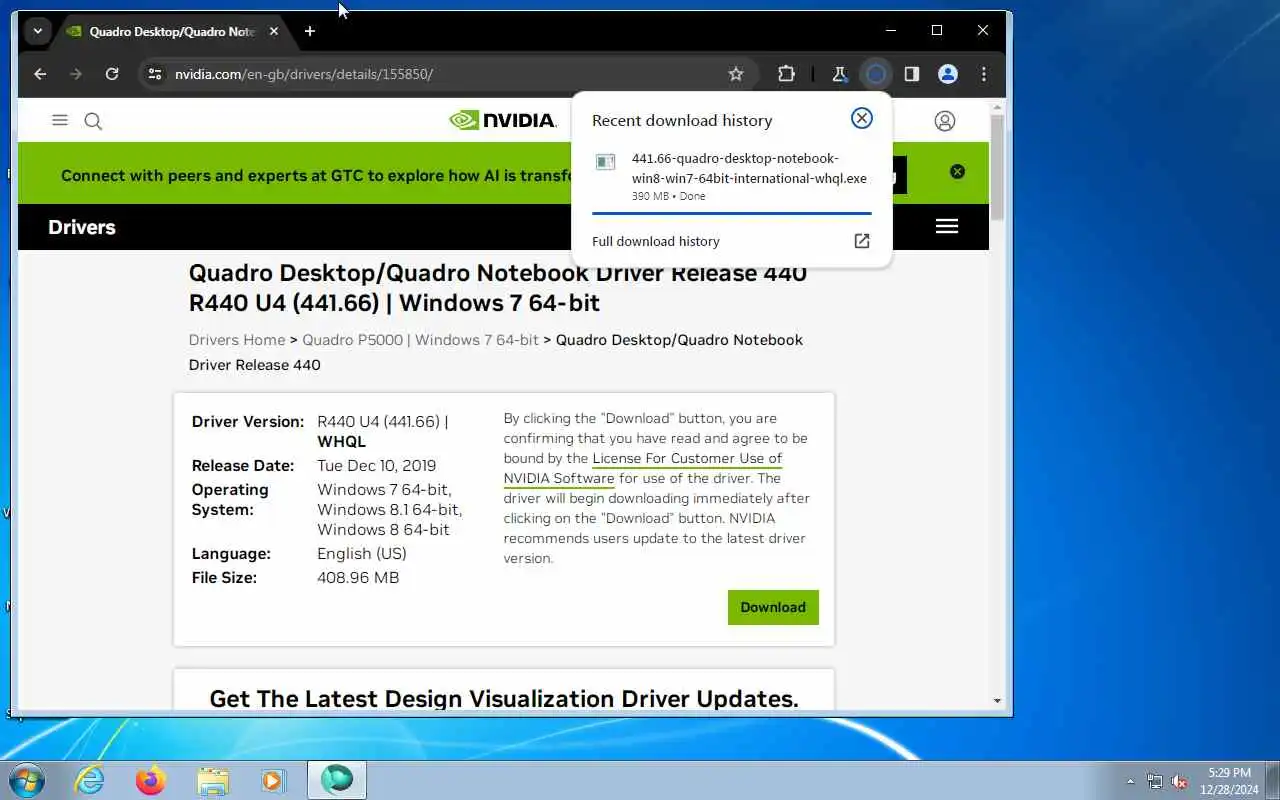Viewport: 1280px width, 800px height.
Task: Close the Quadro Desktop browser tab
Action: [274, 31]
